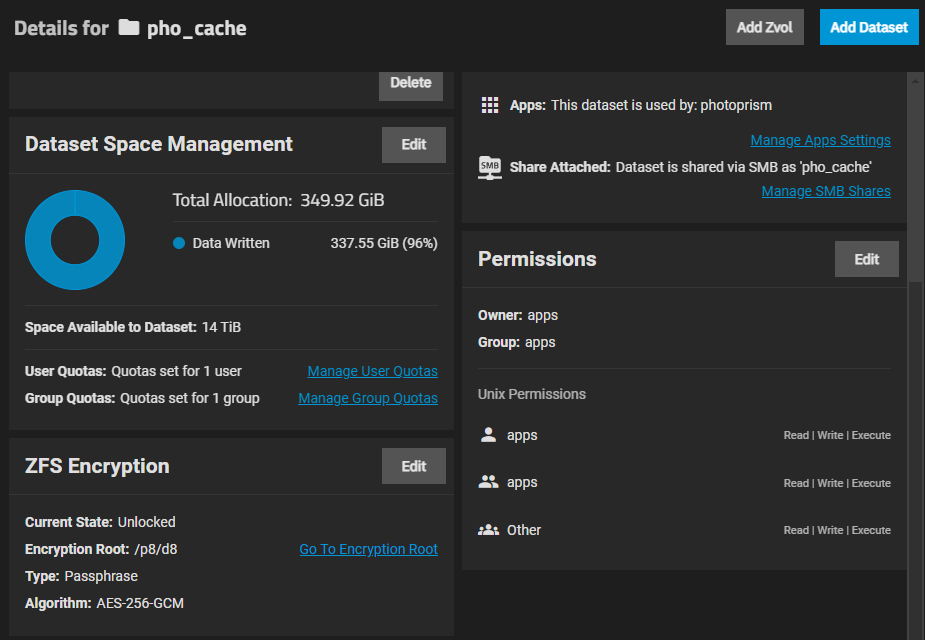Click the Add Dataset button

pyautogui.click(x=869, y=27)
